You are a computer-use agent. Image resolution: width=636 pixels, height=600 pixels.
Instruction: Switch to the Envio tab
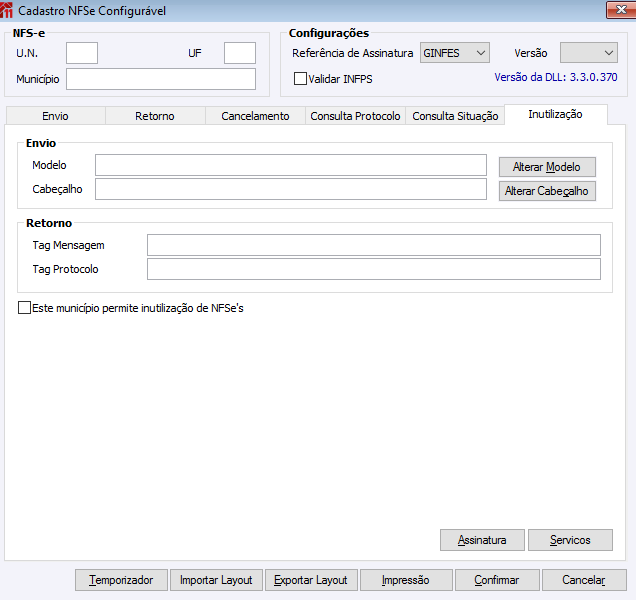pyautogui.click(x=56, y=116)
